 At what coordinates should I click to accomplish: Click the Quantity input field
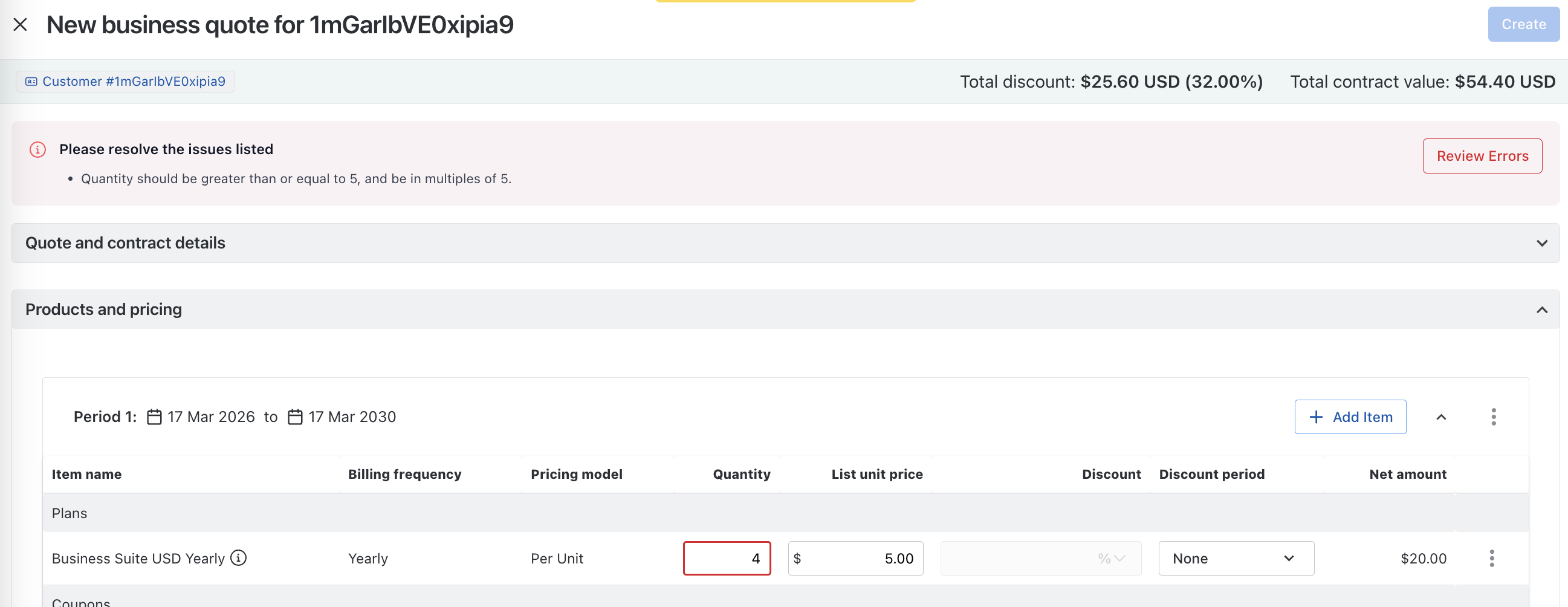point(726,558)
